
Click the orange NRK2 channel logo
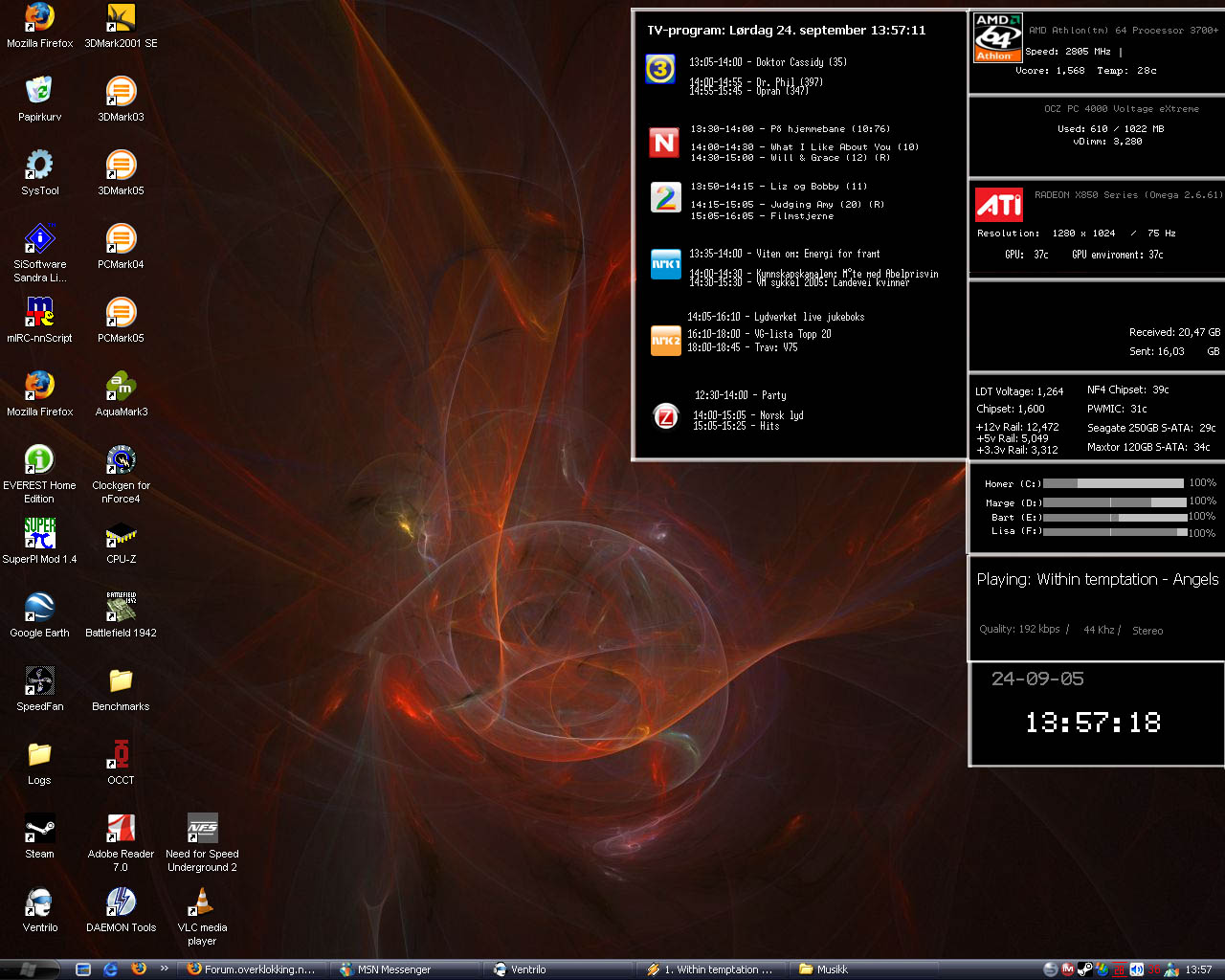pyautogui.click(x=666, y=340)
